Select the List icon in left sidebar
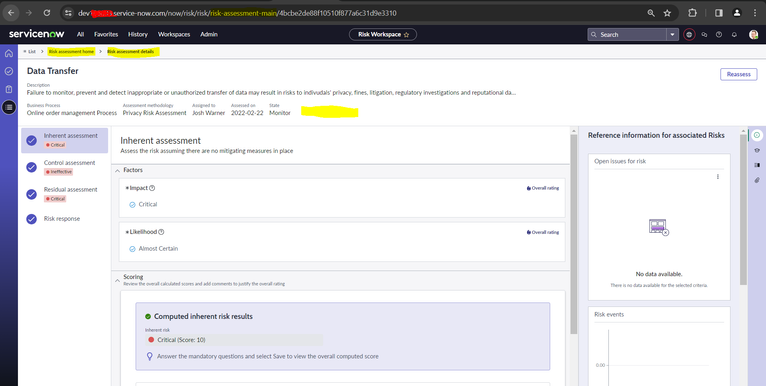The height and width of the screenshot is (386, 766). tap(9, 107)
